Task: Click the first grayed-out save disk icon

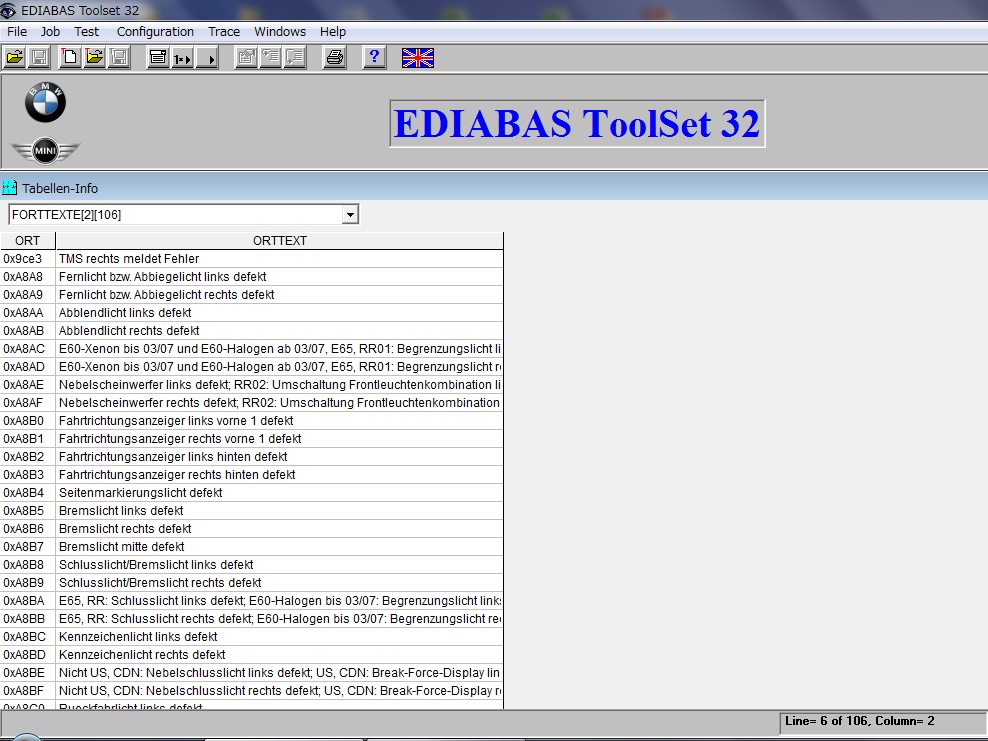Action: coord(39,58)
